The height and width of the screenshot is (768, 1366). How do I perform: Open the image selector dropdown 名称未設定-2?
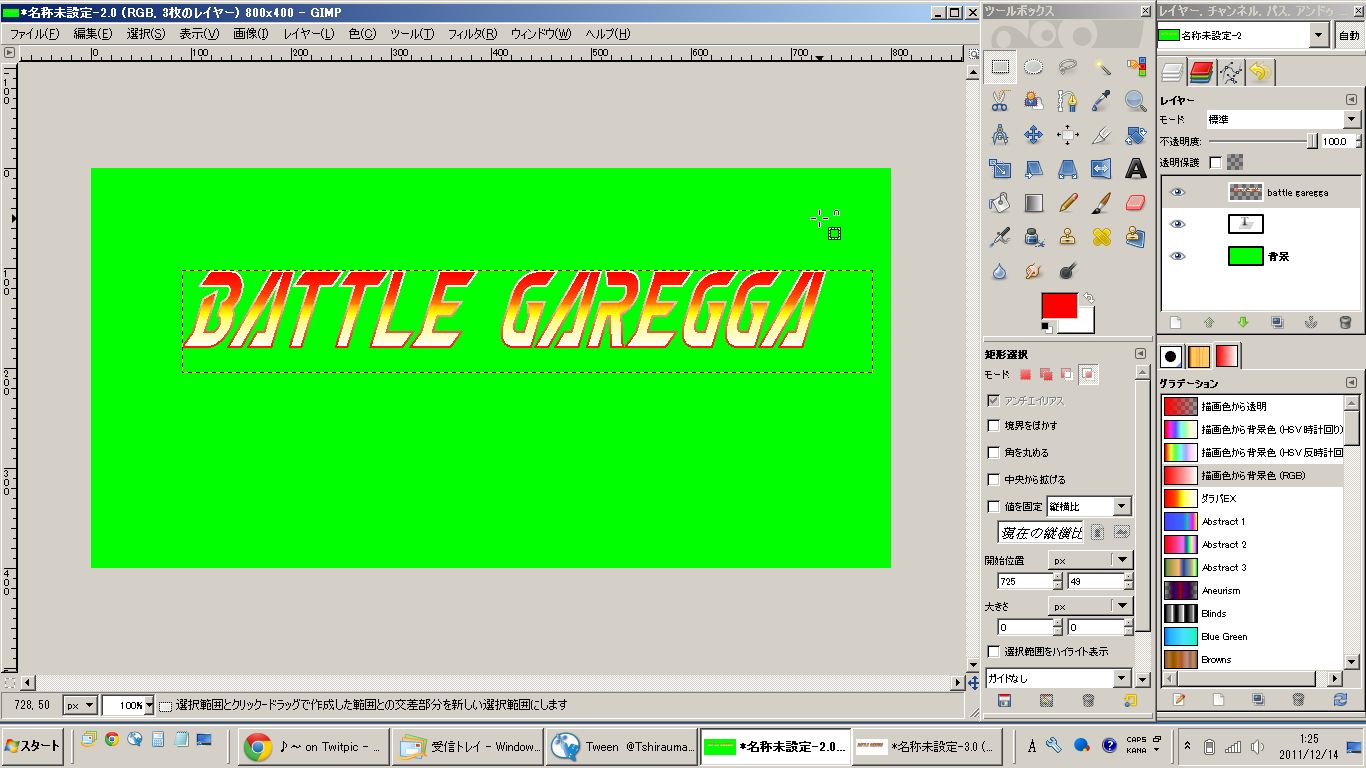[x=1243, y=35]
